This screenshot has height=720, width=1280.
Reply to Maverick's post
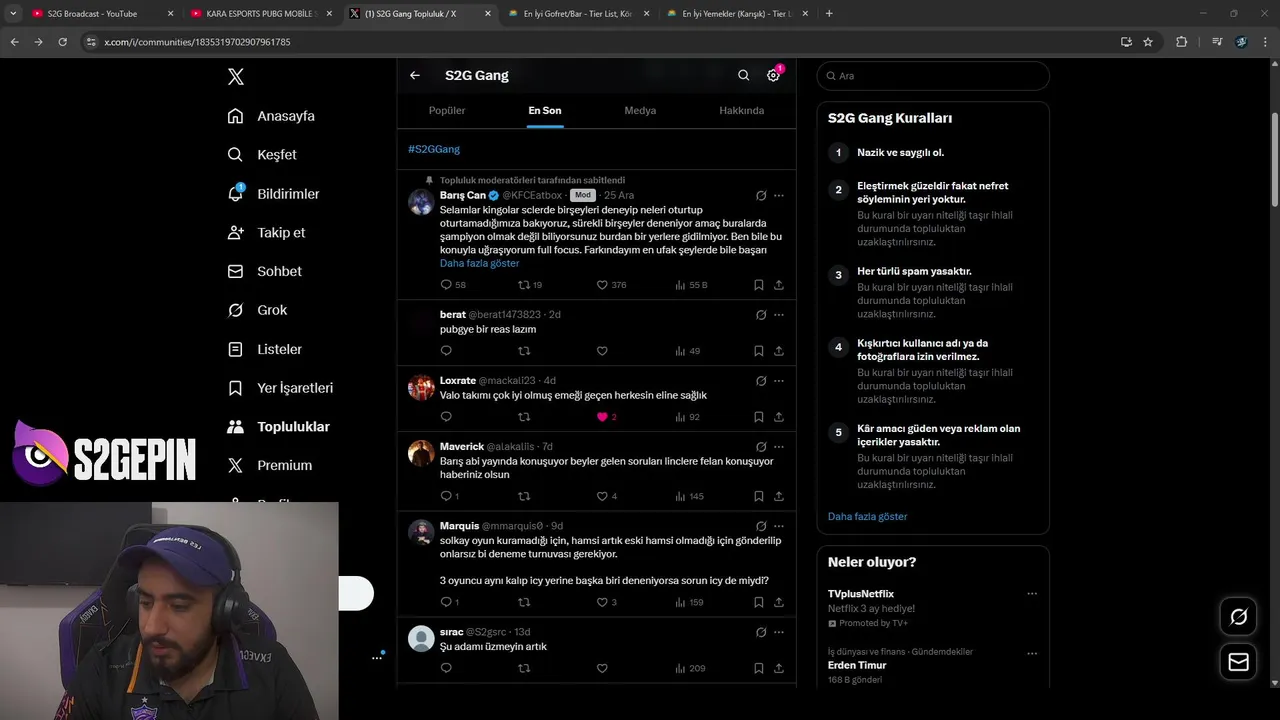(x=446, y=496)
